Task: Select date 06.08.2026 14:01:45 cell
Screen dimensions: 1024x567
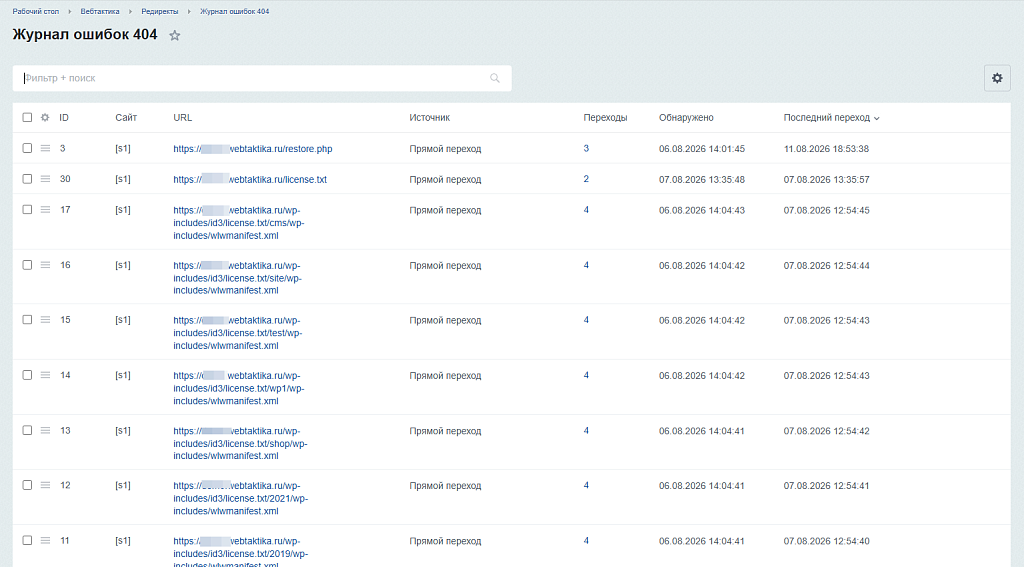Action: pos(701,149)
